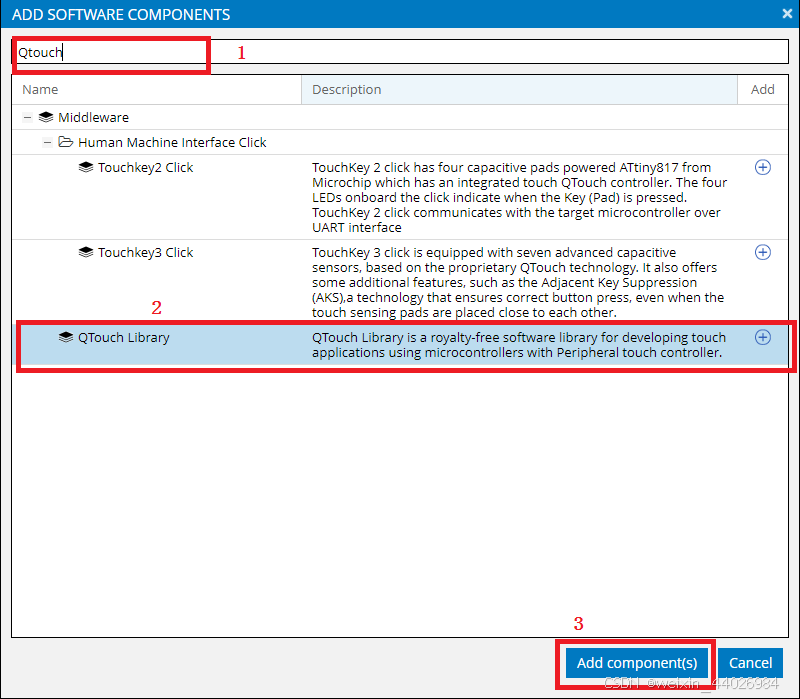800x699 pixels.
Task: Collapse the Human Machine Interface Click node
Action: click(x=47, y=142)
